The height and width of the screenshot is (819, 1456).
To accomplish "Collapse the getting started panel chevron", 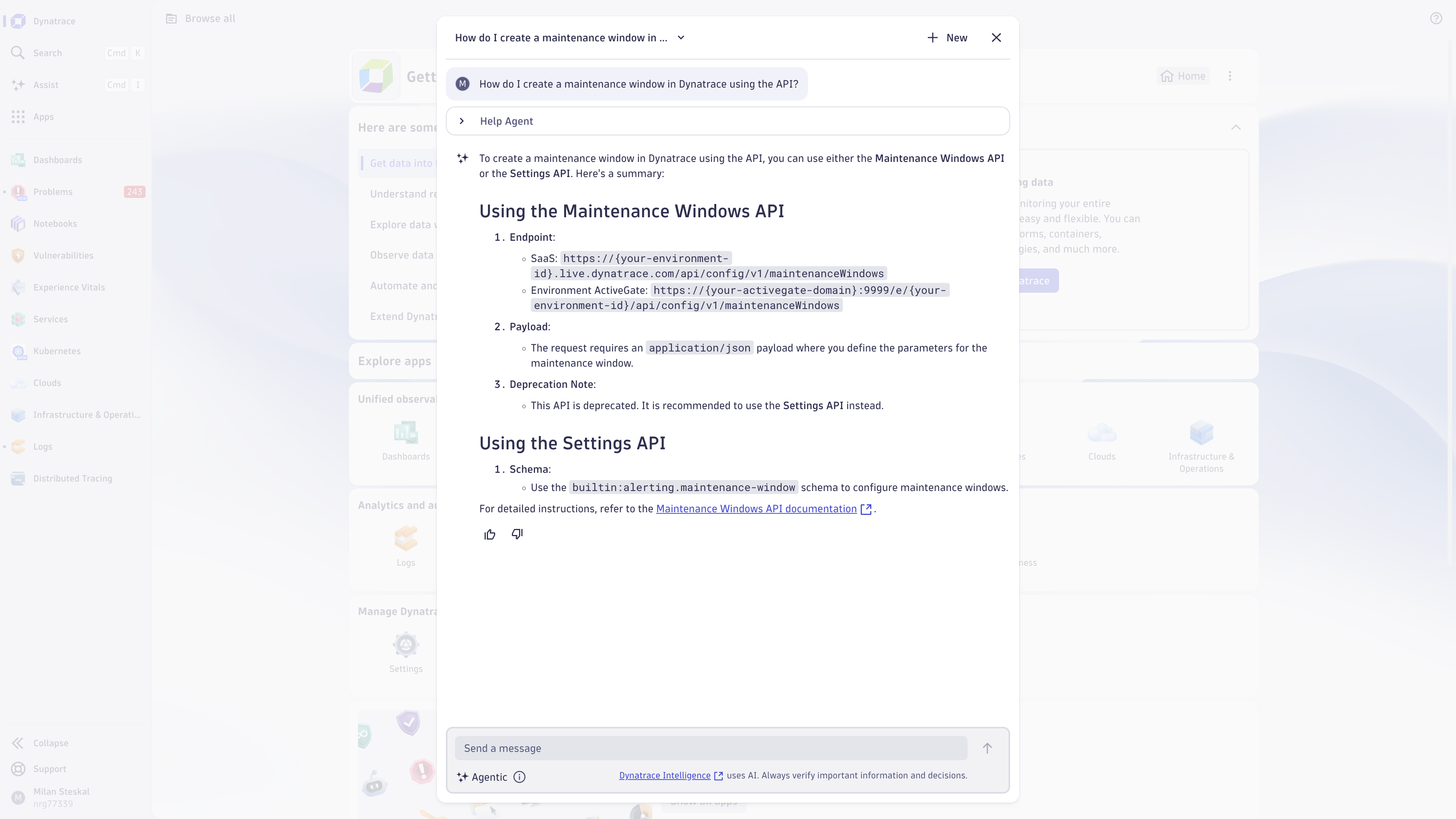I will [1236, 128].
